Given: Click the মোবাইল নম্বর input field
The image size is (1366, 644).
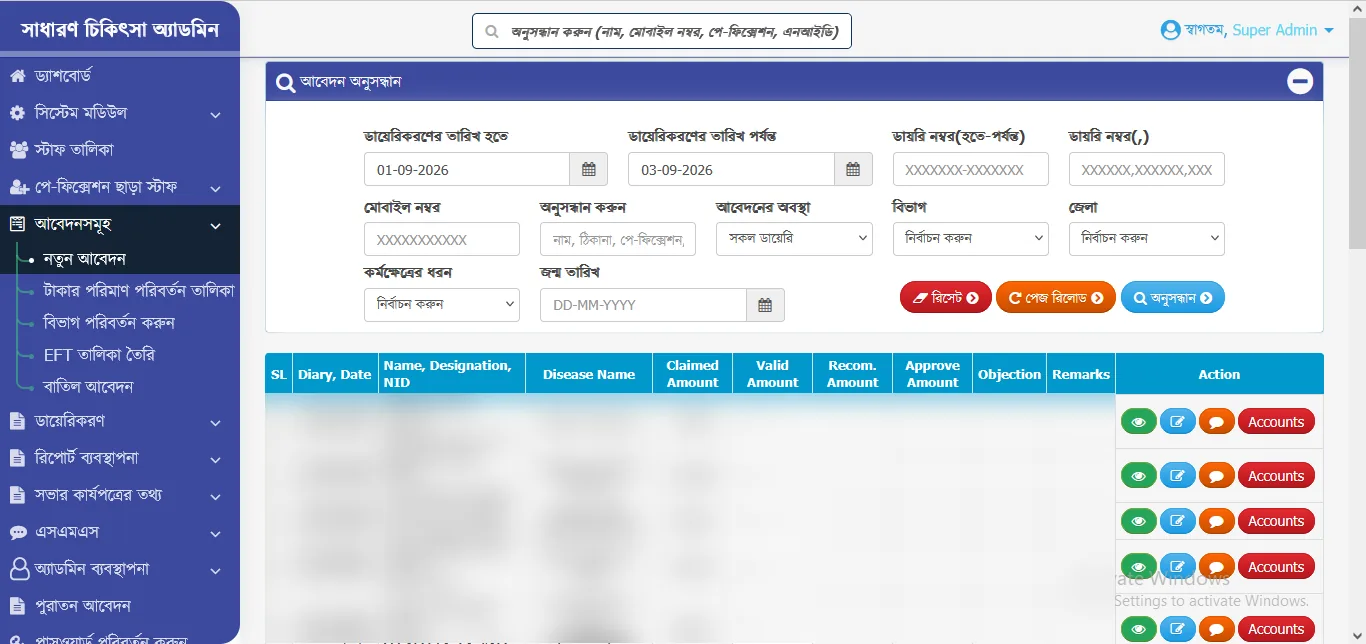Looking at the screenshot, I should pyautogui.click(x=442, y=240).
